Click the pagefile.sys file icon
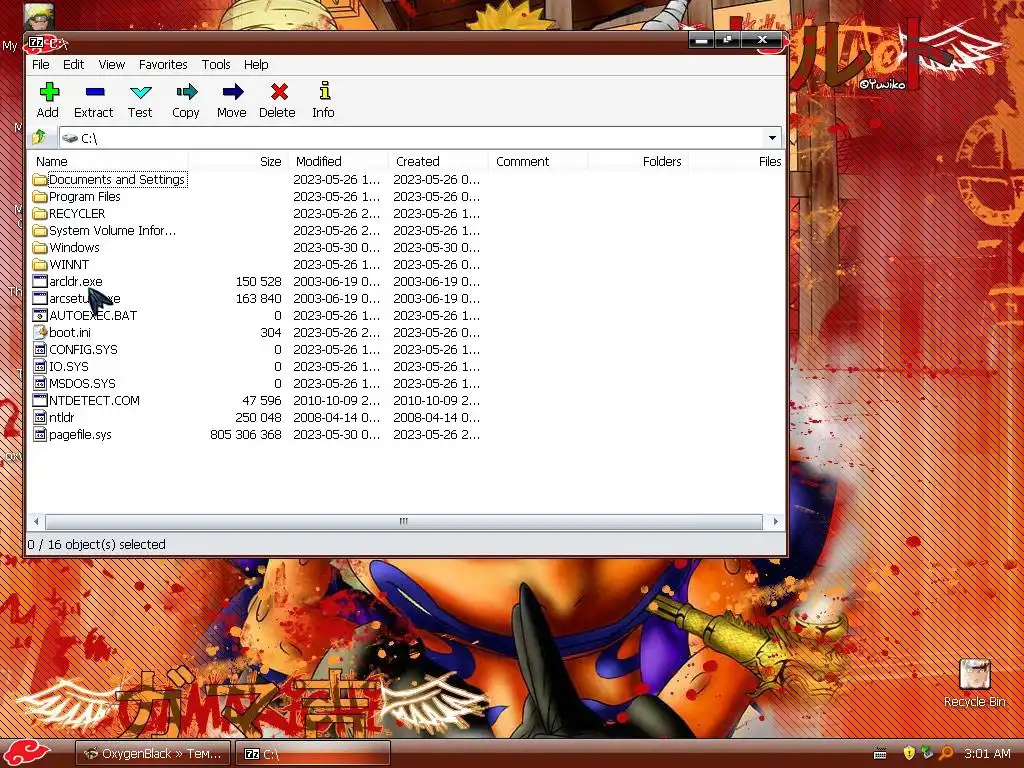This screenshot has height=768, width=1024. click(x=40, y=434)
